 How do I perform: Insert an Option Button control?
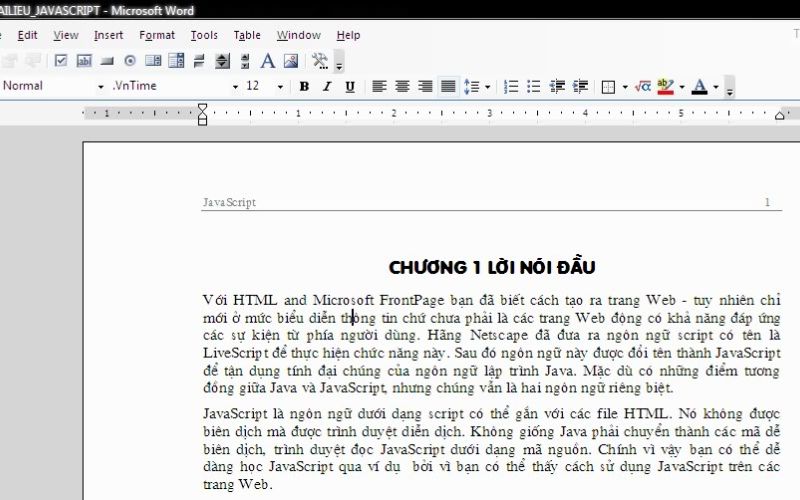pyautogui.click(x=130, y=61)
